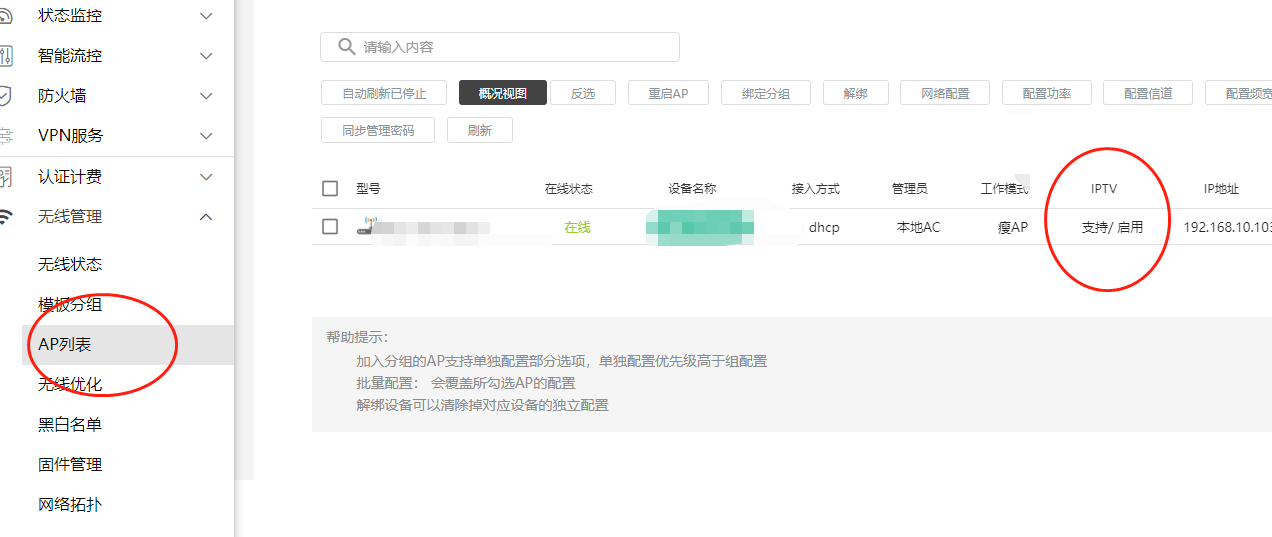Click the AP device icon in the table row

(366, 227)
